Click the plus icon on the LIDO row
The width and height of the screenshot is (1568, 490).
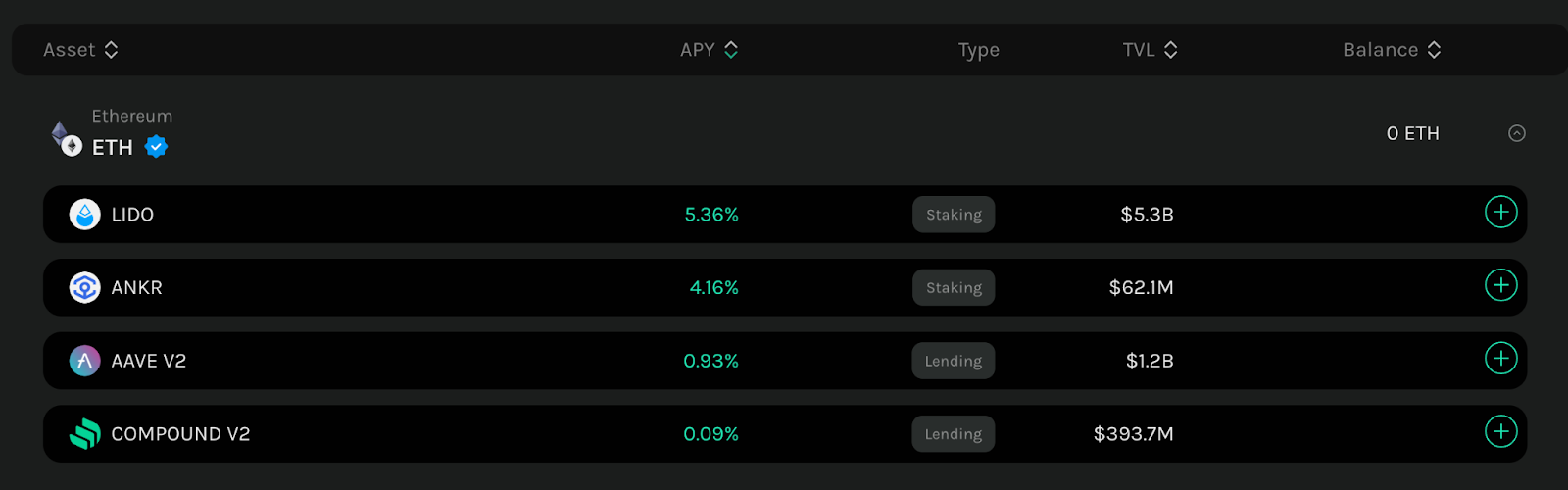tap(1500, 212)
